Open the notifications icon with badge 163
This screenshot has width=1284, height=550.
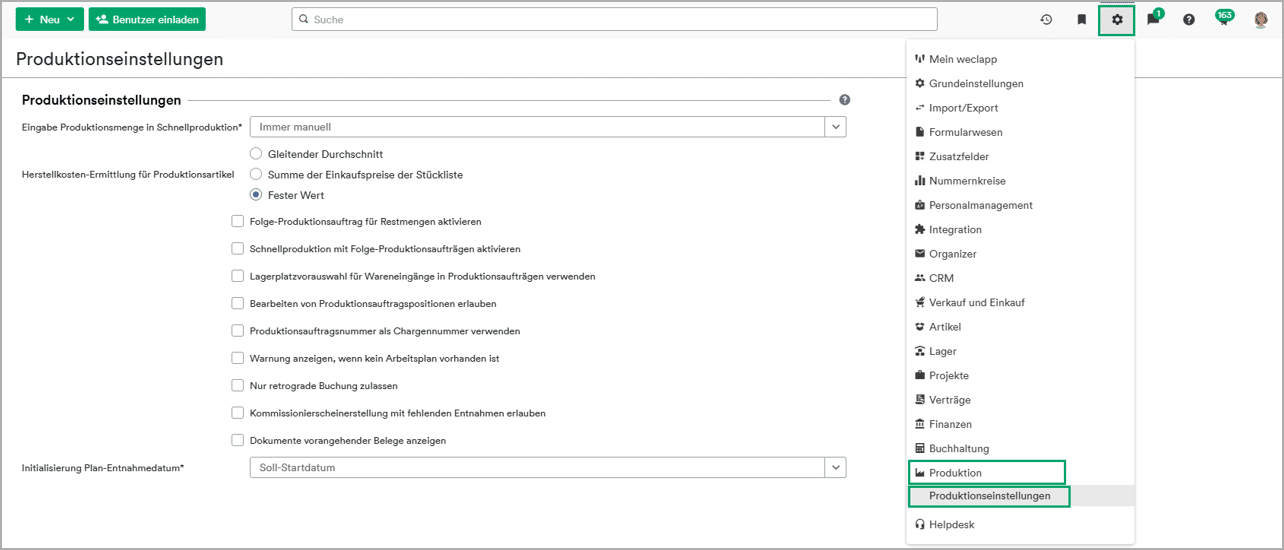click(x=1222, y=20)
